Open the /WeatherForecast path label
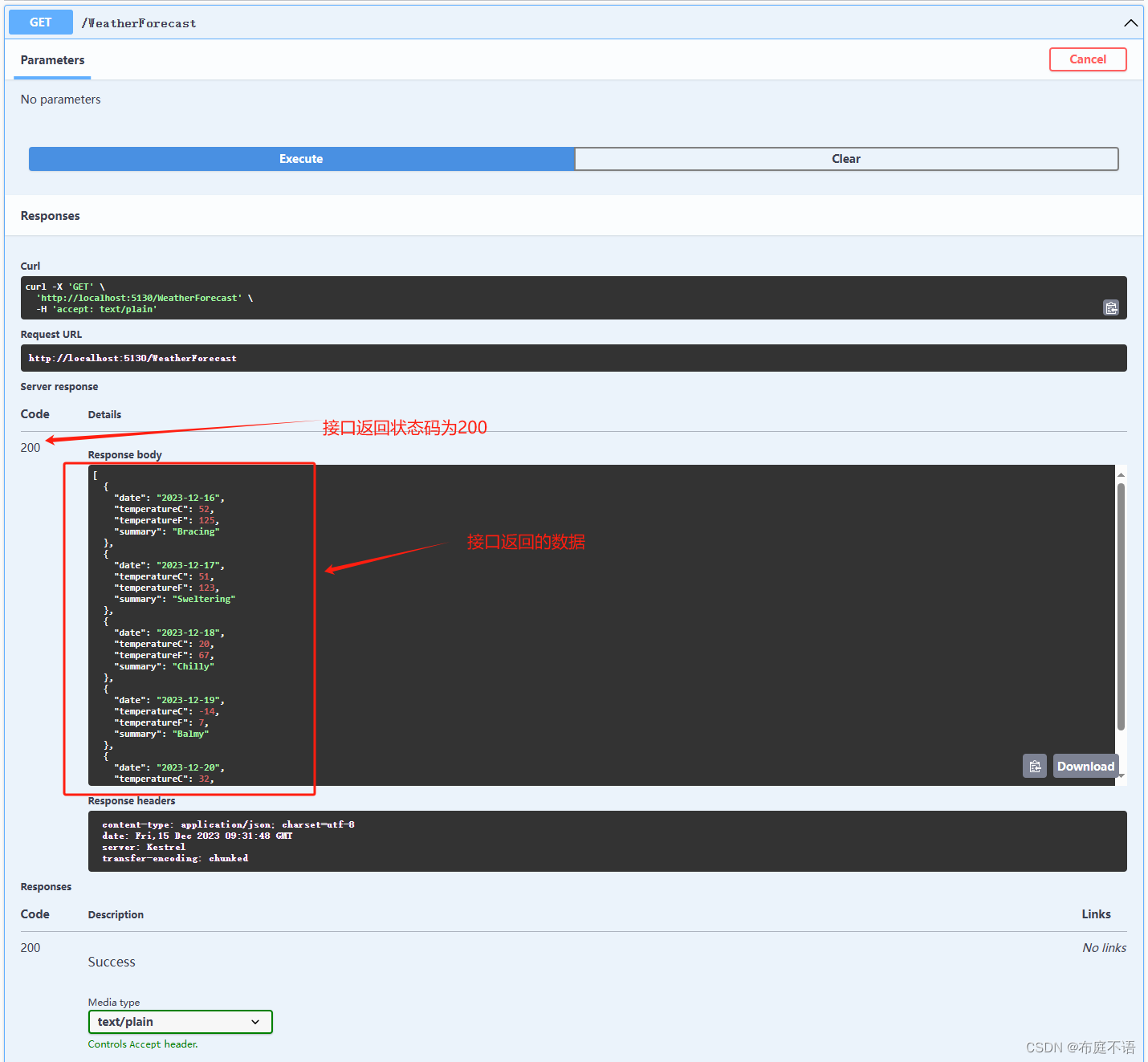 click(138, 22)
